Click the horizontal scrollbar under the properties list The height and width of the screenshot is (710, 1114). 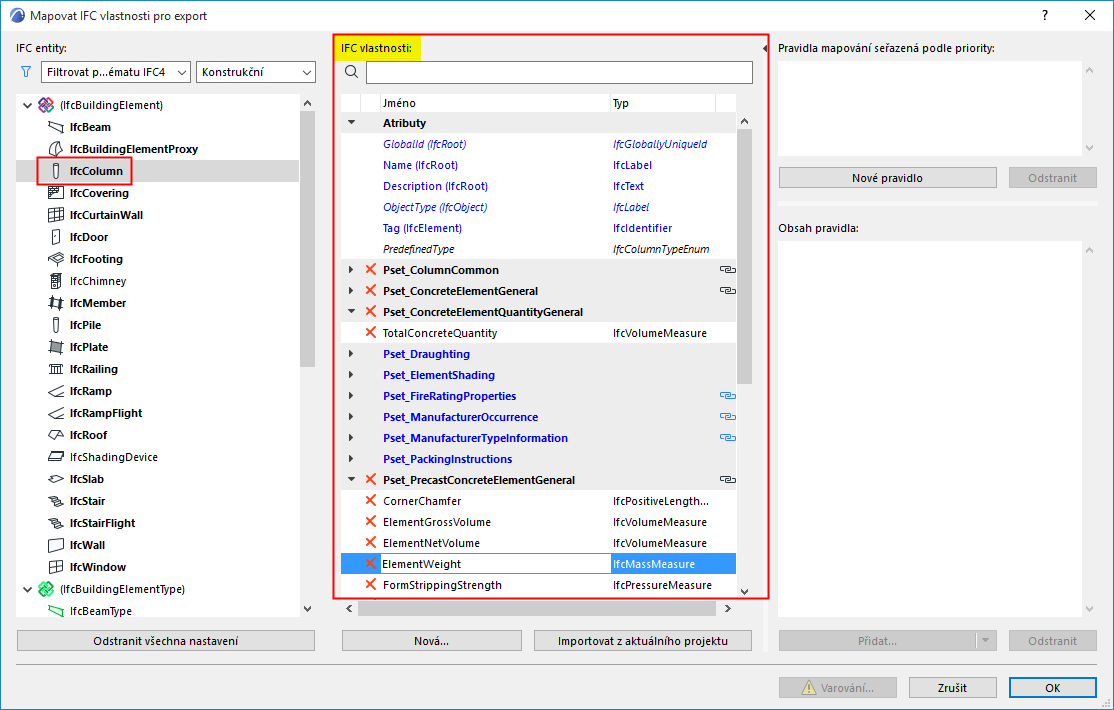(536, 609)
